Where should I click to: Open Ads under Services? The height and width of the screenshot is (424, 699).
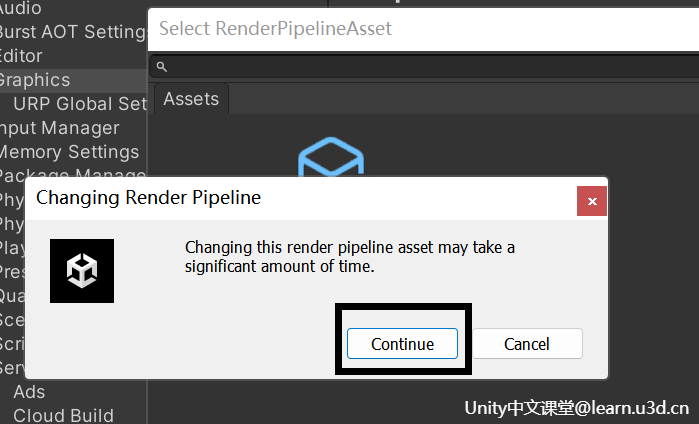(29, 392)
